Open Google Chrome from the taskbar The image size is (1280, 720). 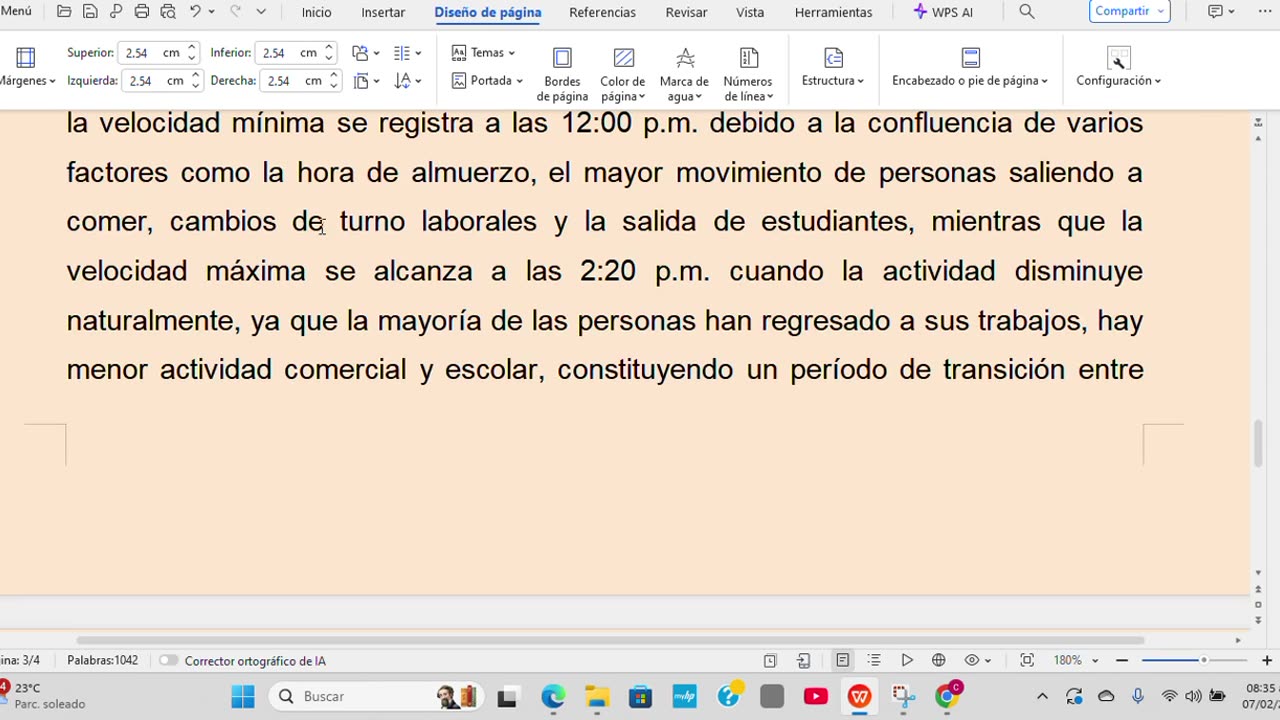point(947,696)
